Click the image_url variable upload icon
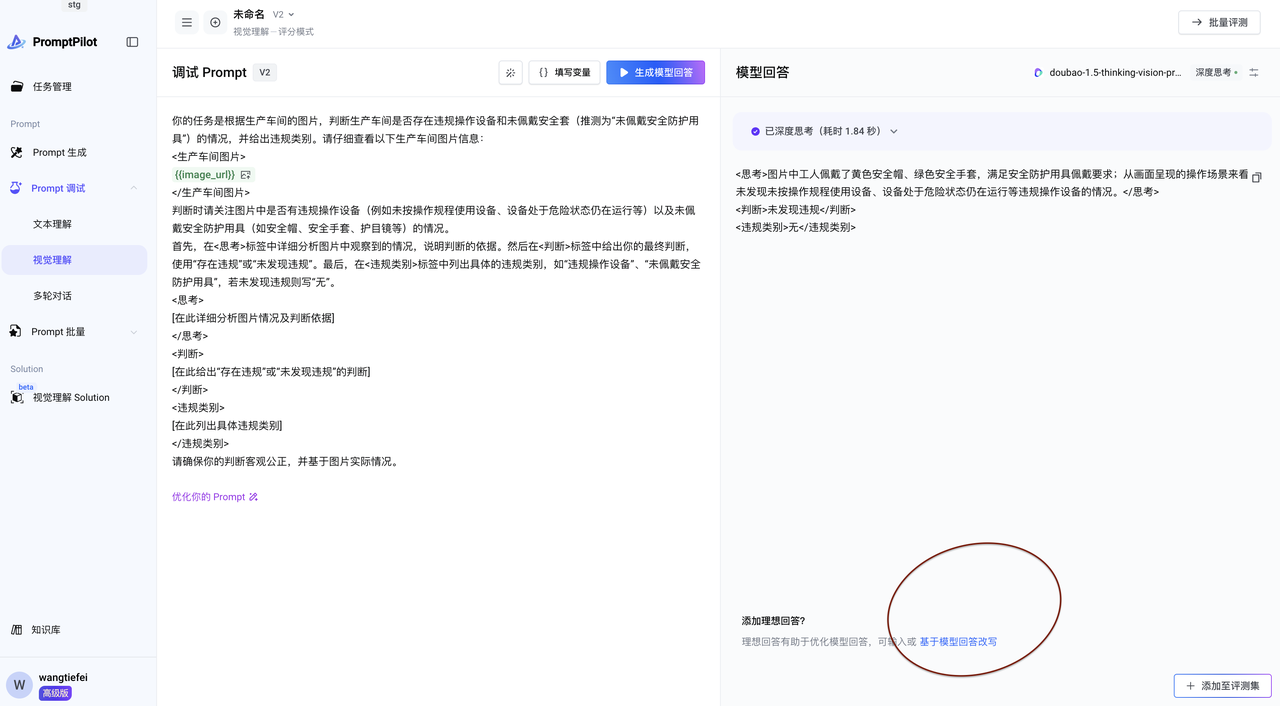Screen dimensions: 1280x706 246,175
